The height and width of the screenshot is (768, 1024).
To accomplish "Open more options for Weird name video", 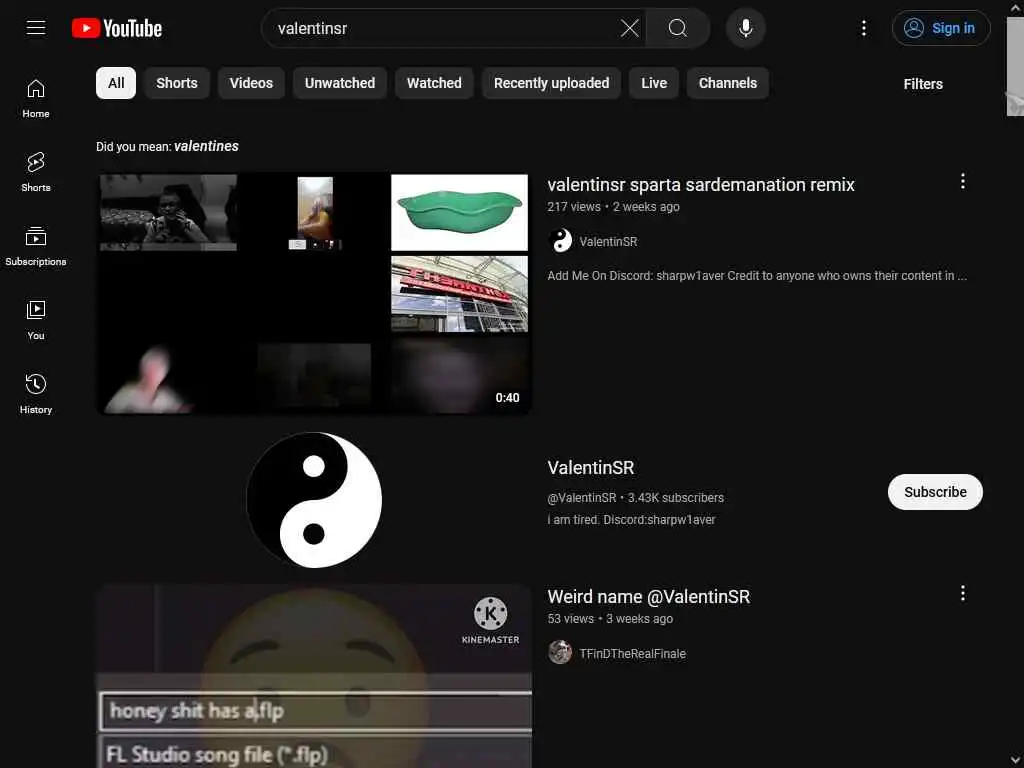I will tap(963, 593).
